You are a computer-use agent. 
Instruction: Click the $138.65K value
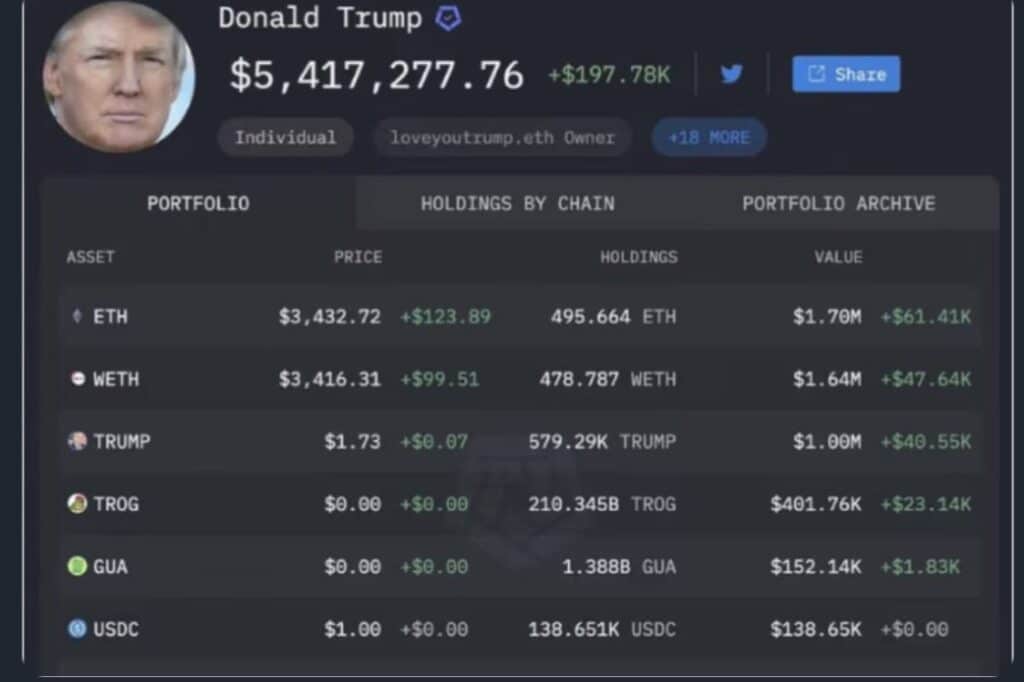(x=816, y=629)
